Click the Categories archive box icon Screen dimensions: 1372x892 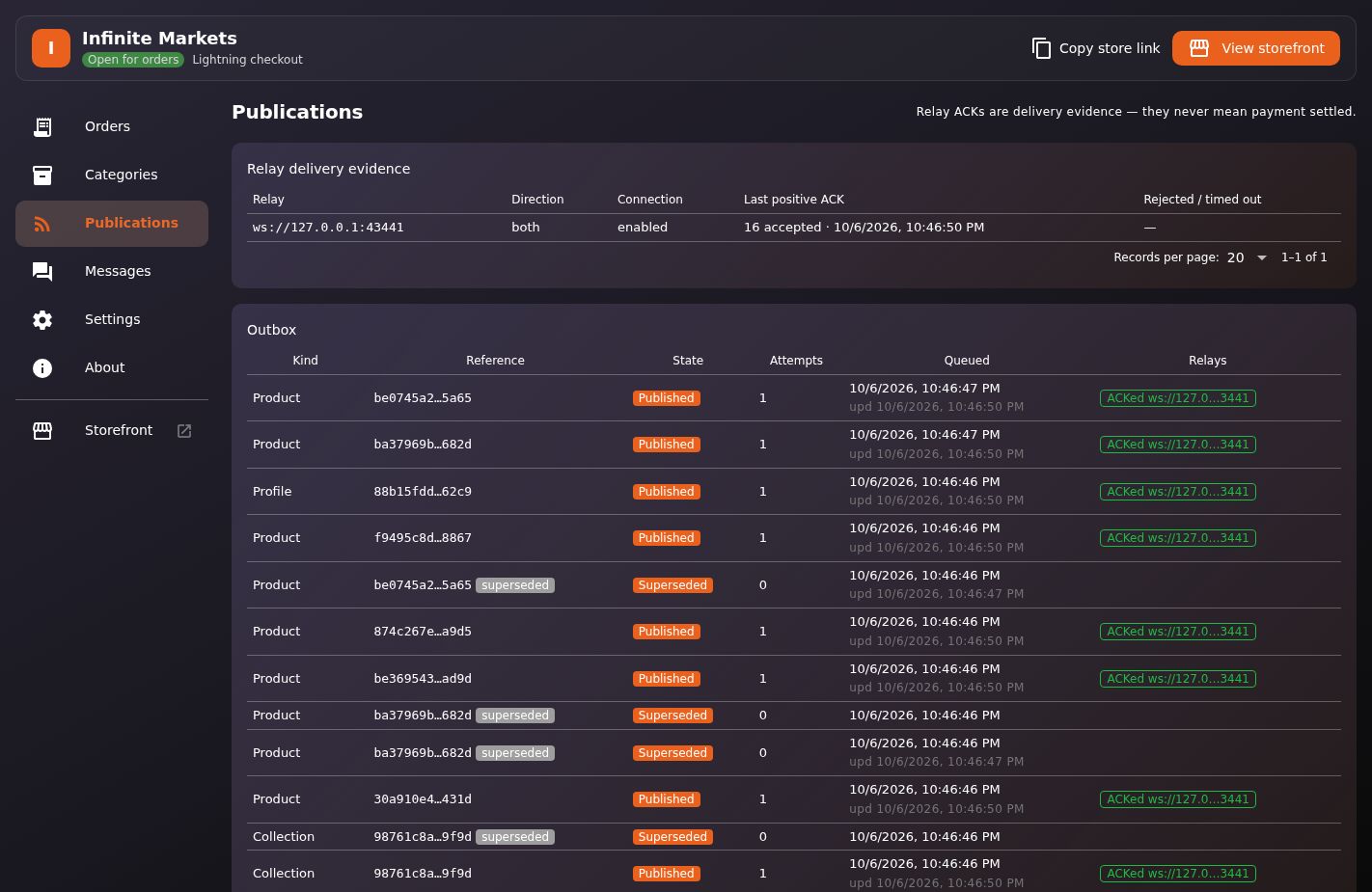click(x=42, y=175)
